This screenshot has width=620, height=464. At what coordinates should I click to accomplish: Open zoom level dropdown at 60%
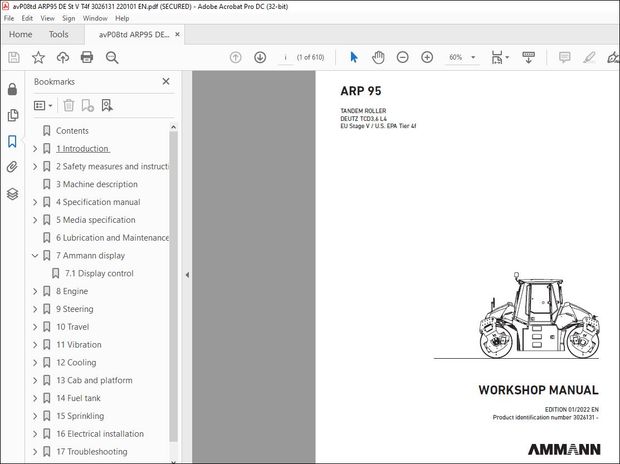(473, 58)
